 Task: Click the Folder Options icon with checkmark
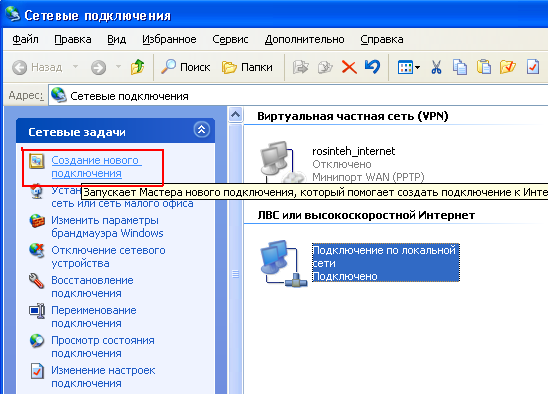pos(508,67)
